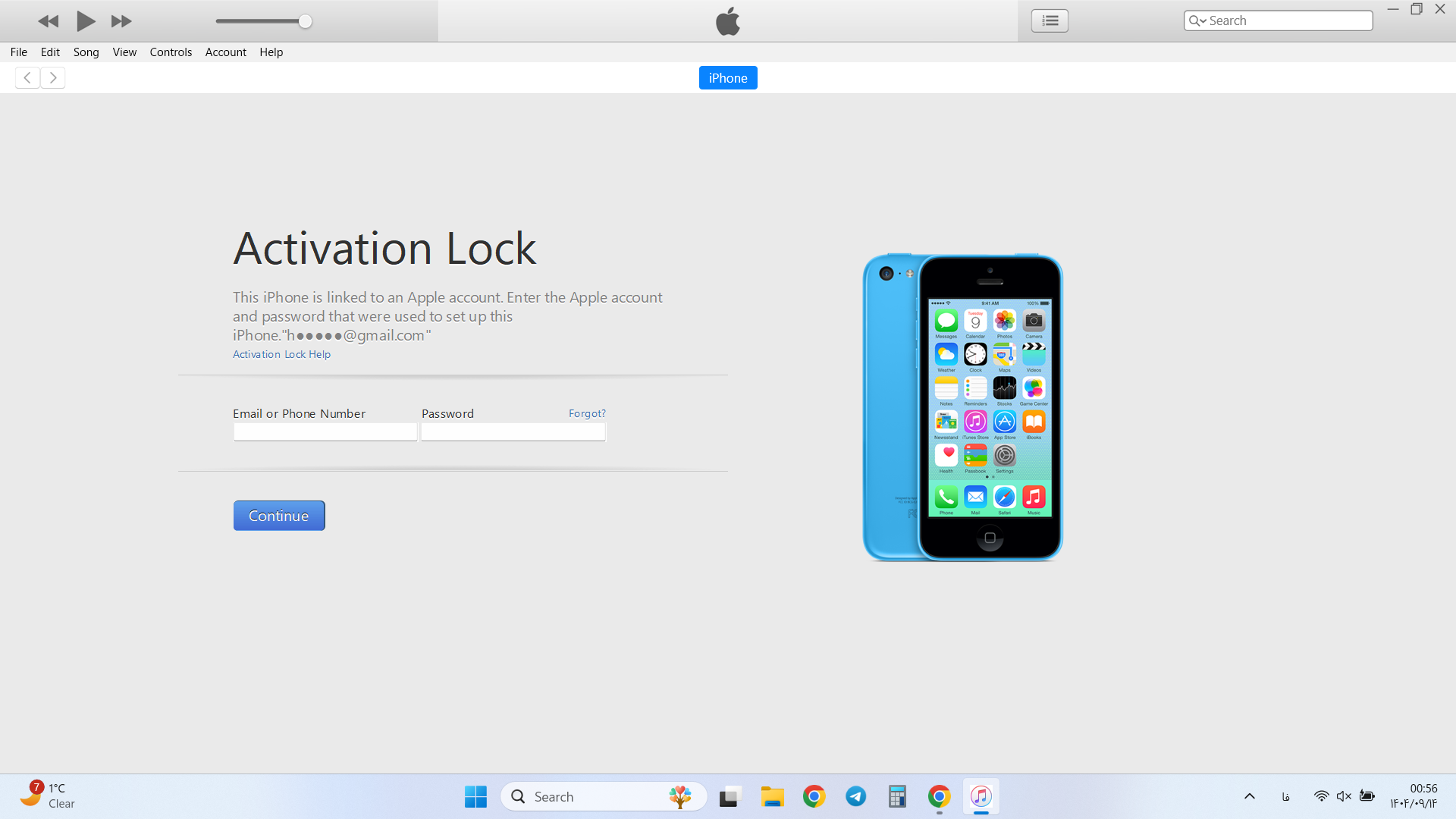The image size is (1456, 819).
Task: Click the rewind previous track button
Action: [49, 21]
